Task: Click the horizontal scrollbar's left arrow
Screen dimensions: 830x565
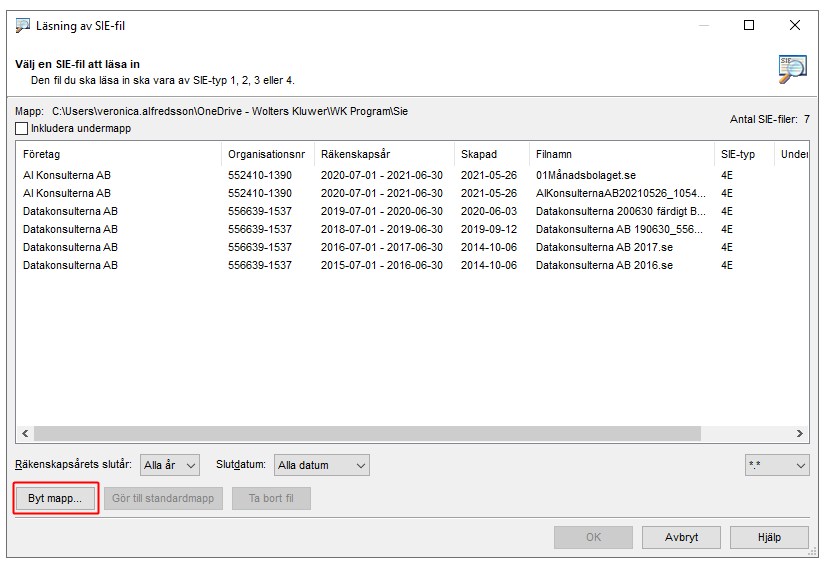Action: click(x=25, y=433)
